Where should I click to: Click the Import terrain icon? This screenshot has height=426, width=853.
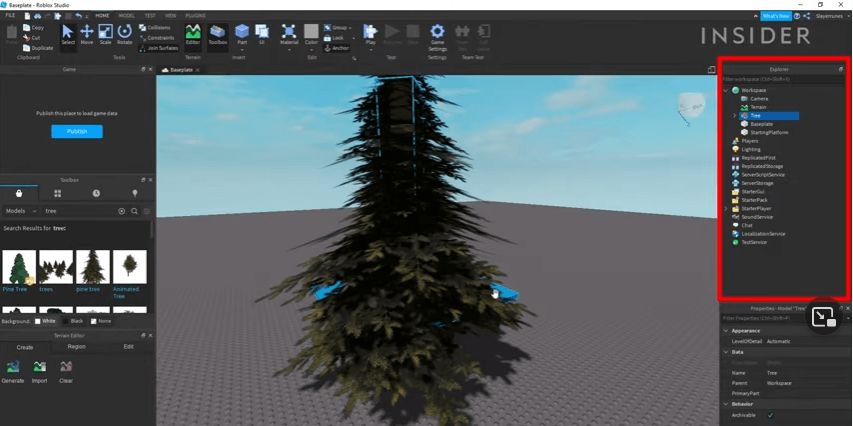(x=39, y=368)
